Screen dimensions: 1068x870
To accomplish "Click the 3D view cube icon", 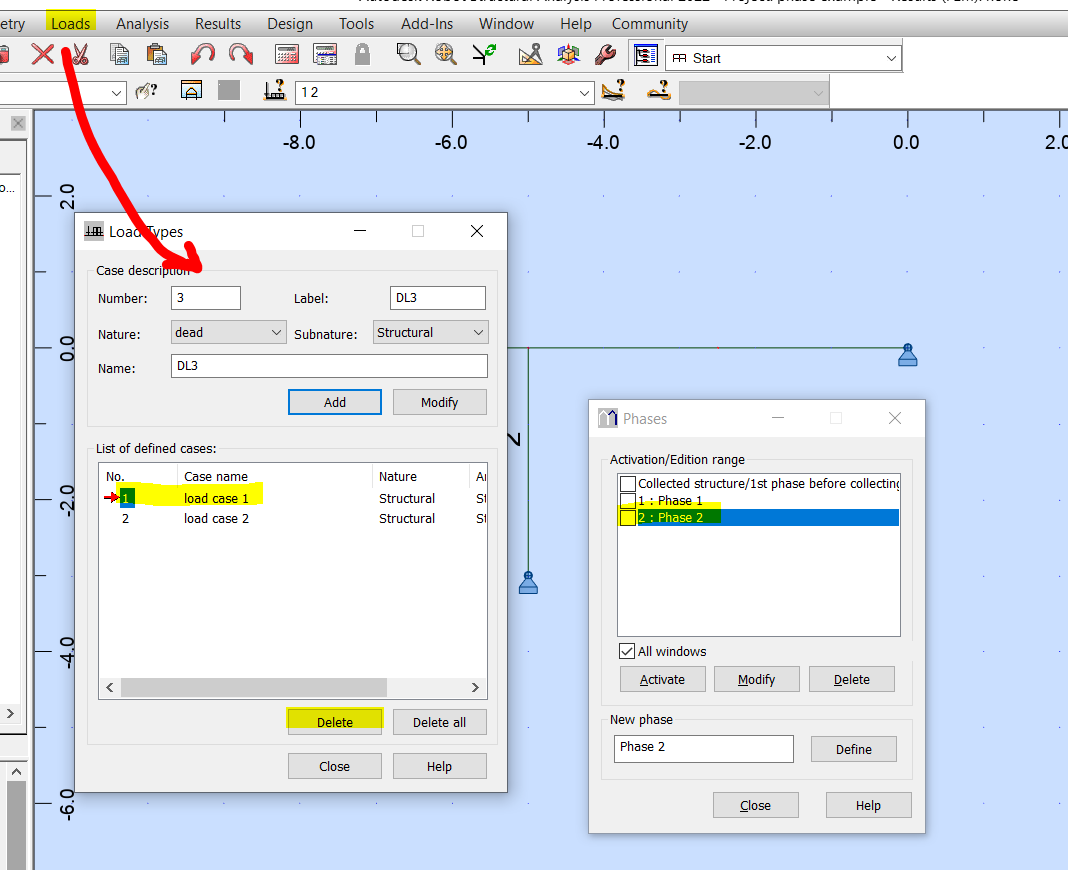I will pyautogui.click(x=568, y=55).
